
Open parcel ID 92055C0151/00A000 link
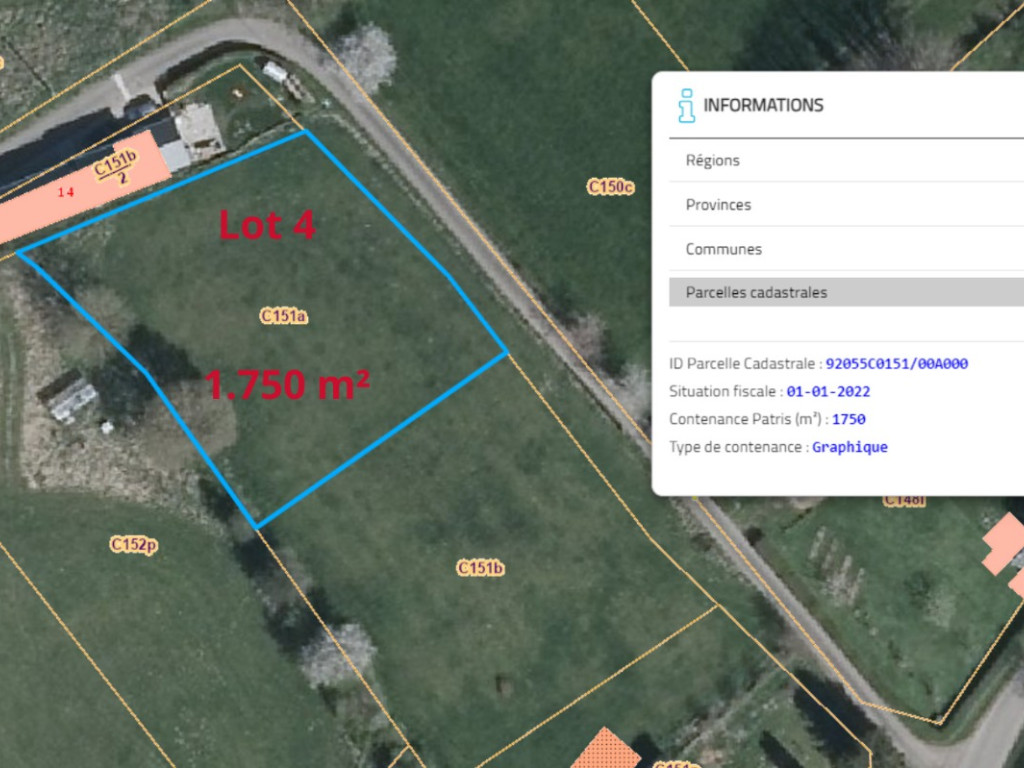897,364
